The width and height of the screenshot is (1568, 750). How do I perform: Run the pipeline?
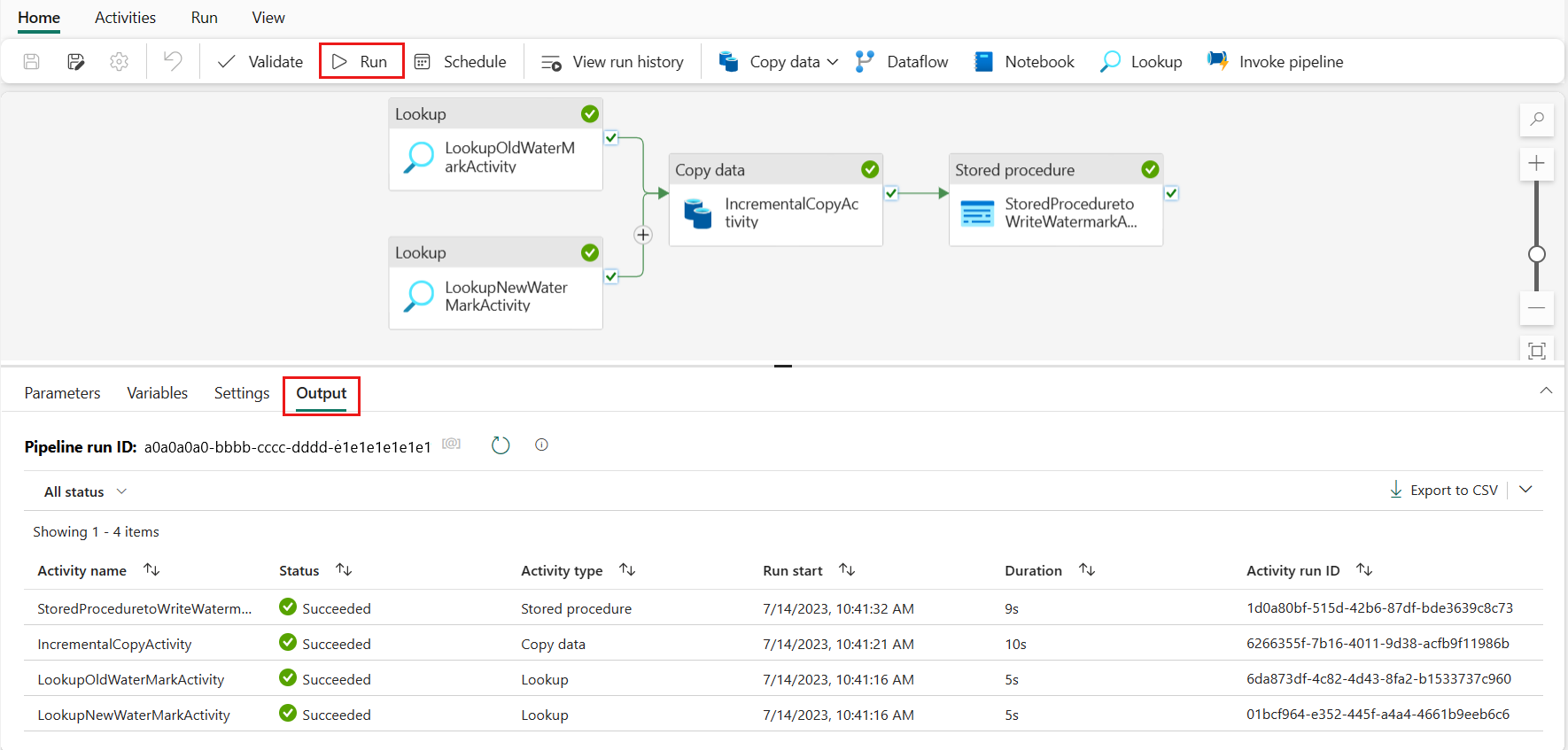pos(361,62)
